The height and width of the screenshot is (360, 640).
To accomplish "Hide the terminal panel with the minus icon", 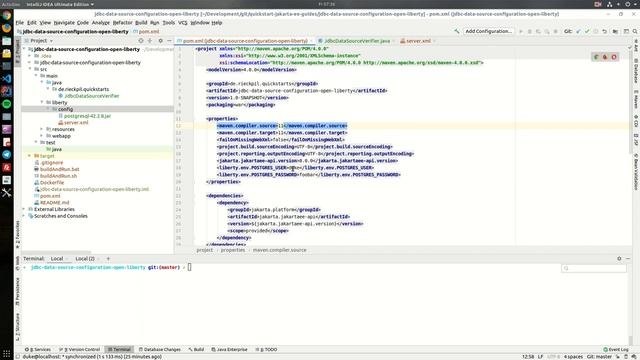I will click(x=628, y=258).
